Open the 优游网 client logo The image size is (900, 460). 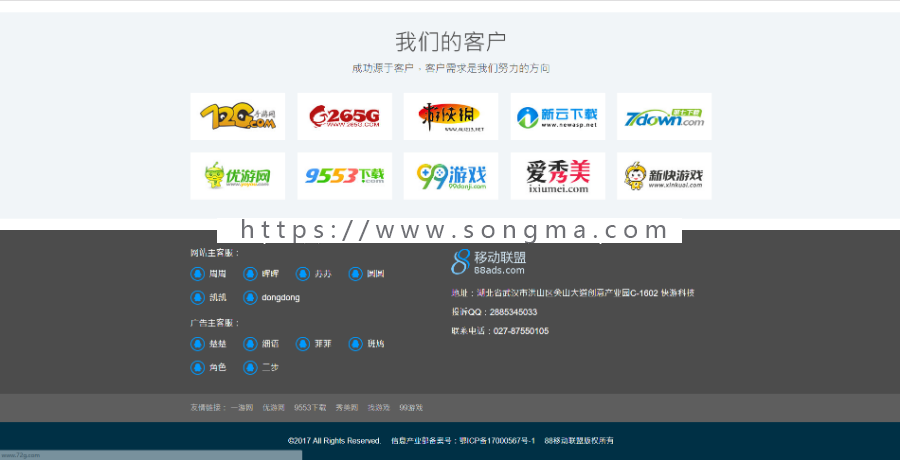click(x=238, y=176)
